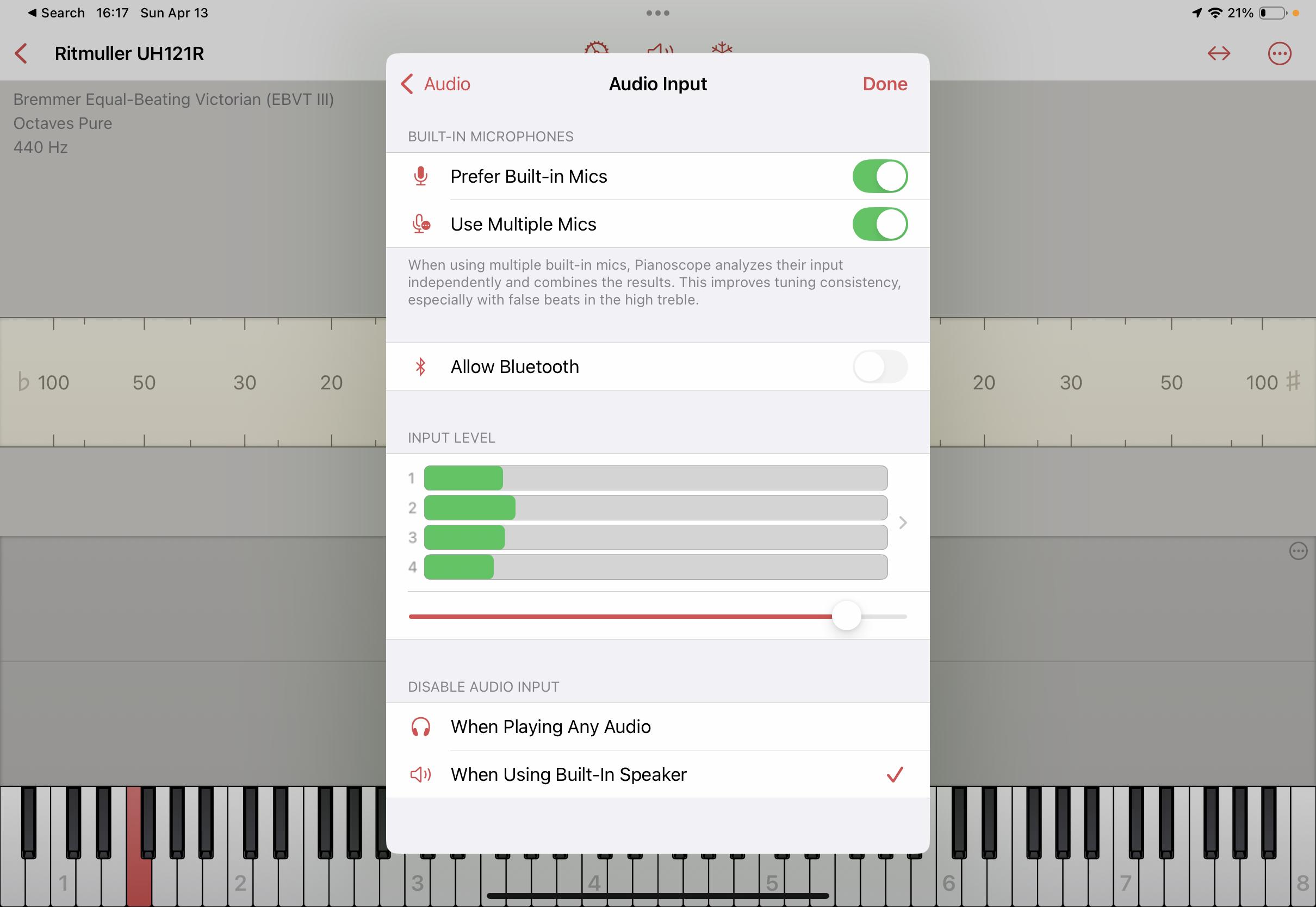Tap Search to return to the previous app
This screenshot has height=907, width=1316.
55,13
